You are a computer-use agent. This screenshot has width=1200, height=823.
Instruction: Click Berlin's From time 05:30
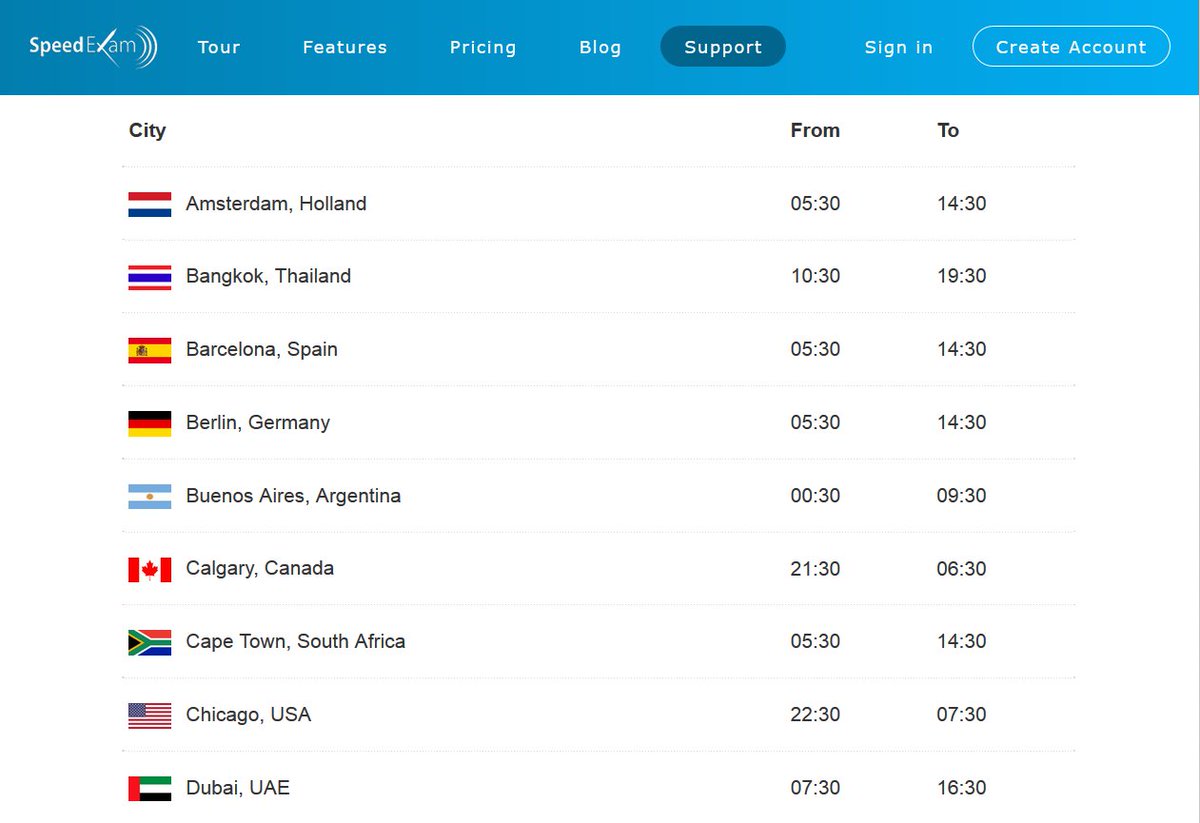(x=815, y=422)
